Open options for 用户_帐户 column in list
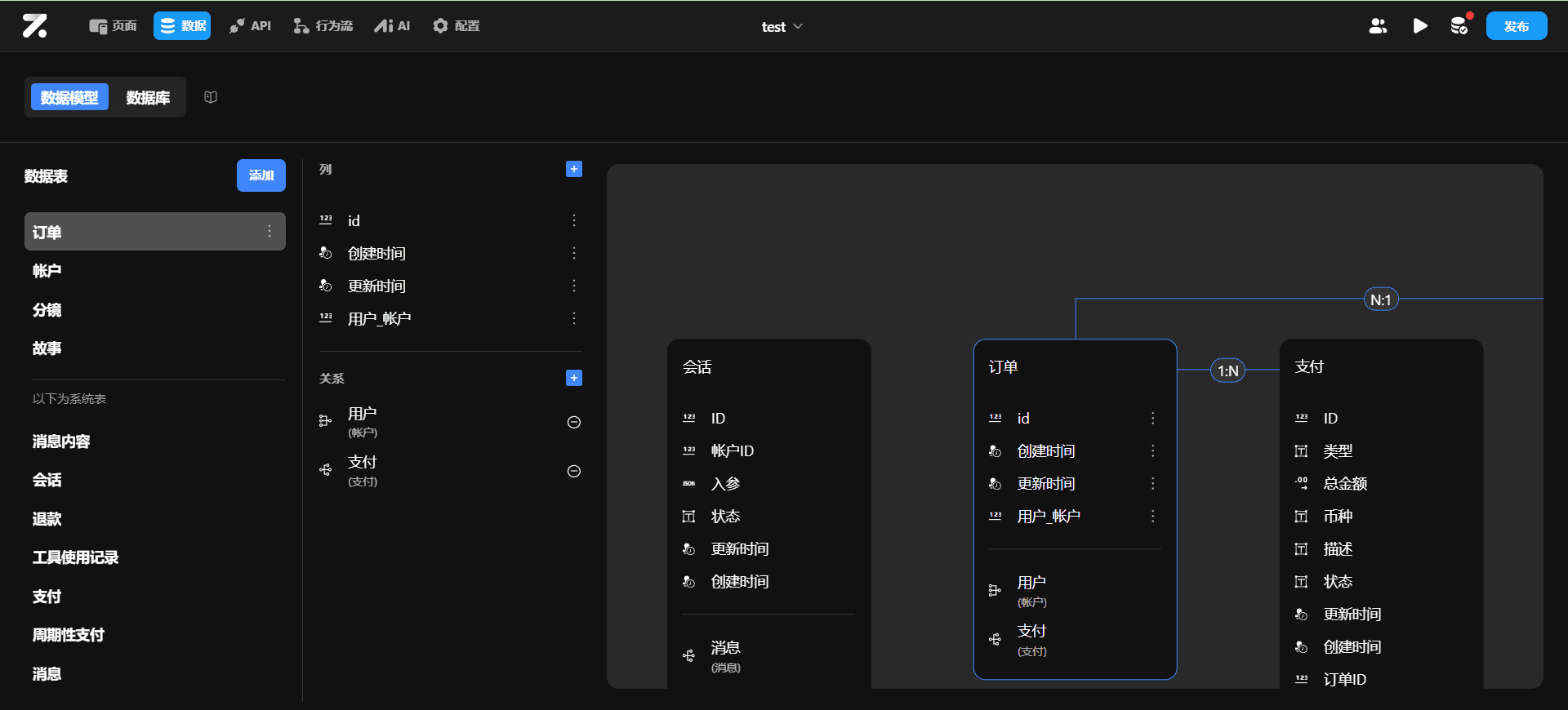Image resolution: width=1568 pixels, height=710 pixels. tap(574, 318)
